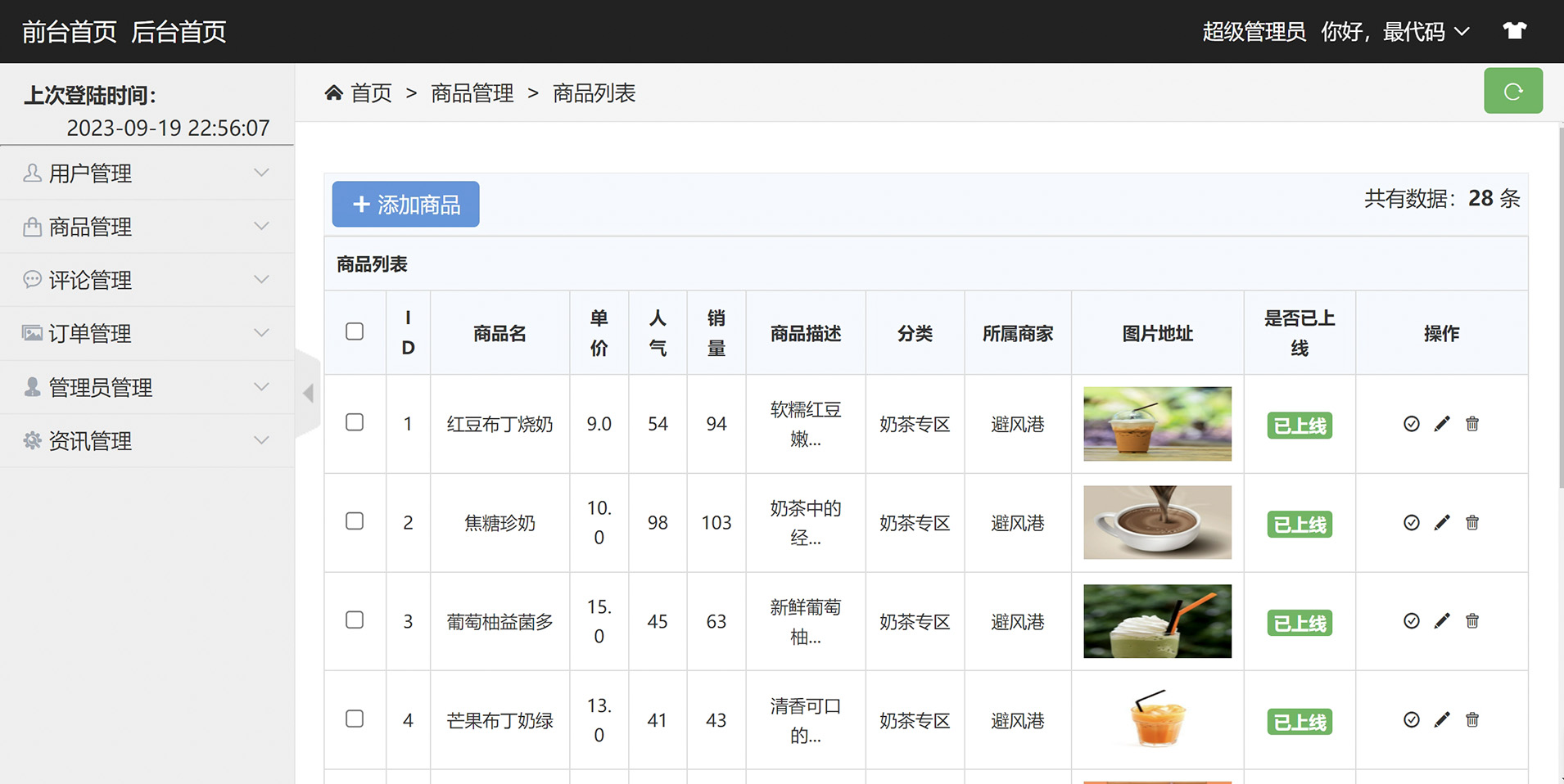Click the 添加商品 button
Image resolution: width=1564 pixels, height=784 pixels.
pos(405,204)
